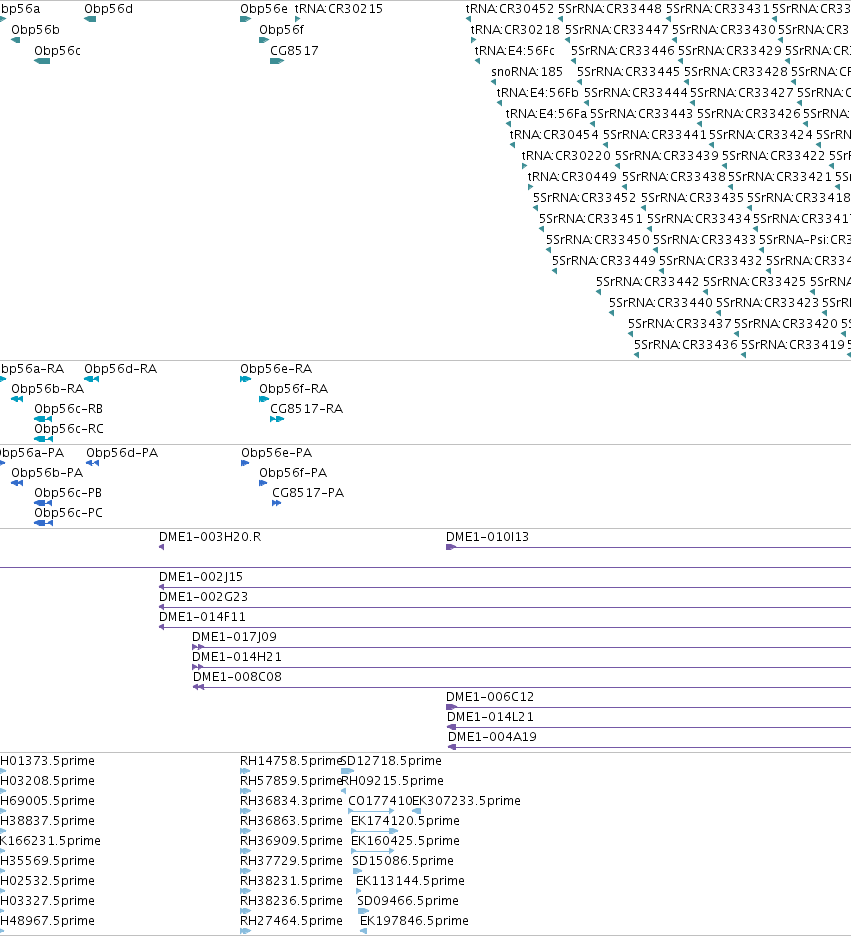Select the 5SrRNA:CR33442 label
The width and height of the screenshot is (851, 936).
pos(648,282)
